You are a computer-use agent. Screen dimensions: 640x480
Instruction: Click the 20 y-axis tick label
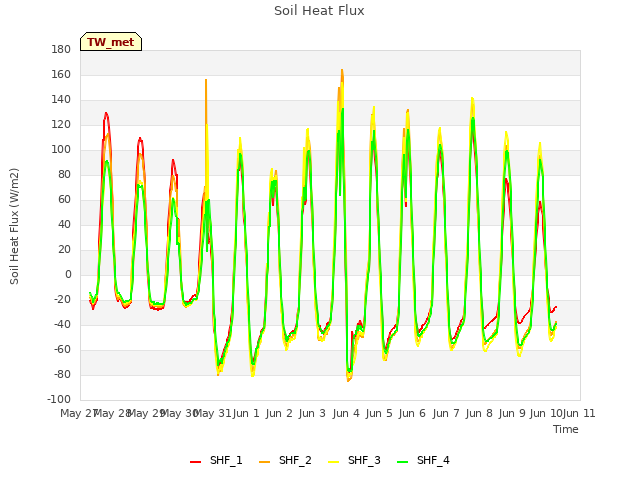point(64,249)
